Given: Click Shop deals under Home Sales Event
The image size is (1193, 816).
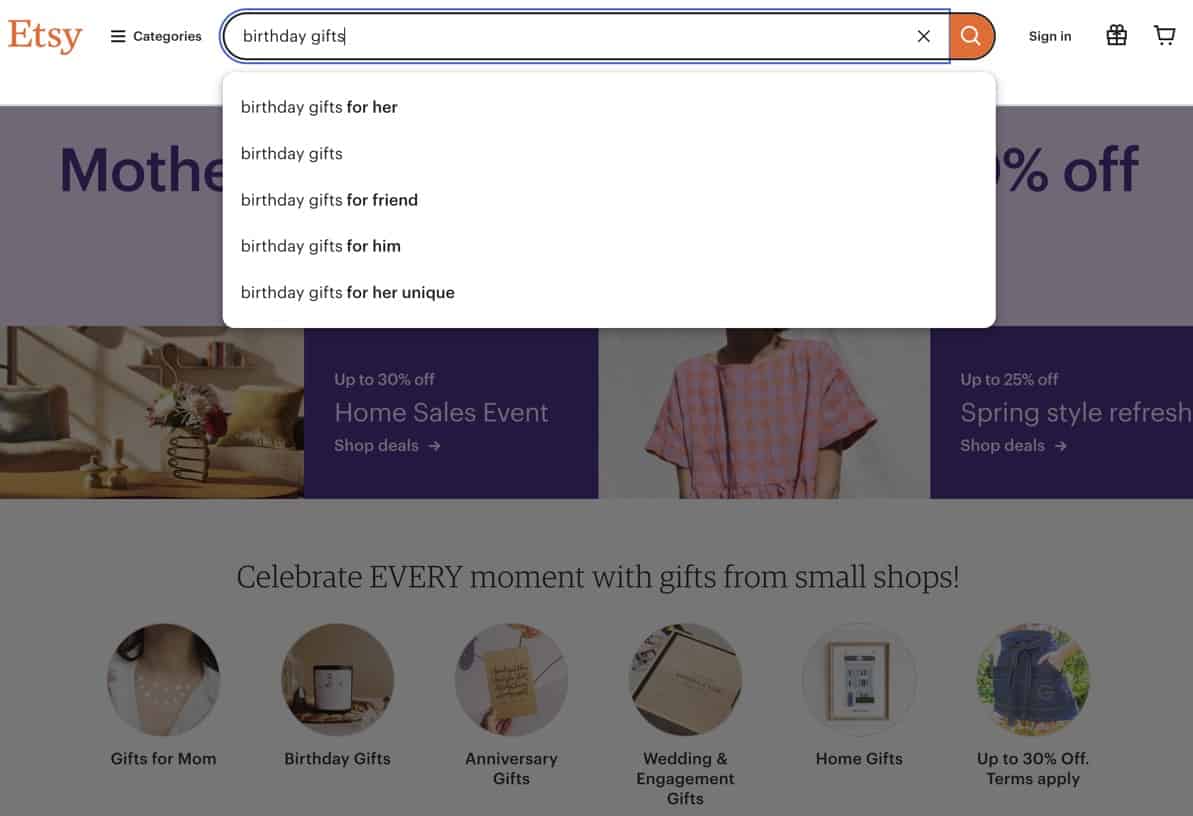Looking at the screenshot, I should click(377, 446).
